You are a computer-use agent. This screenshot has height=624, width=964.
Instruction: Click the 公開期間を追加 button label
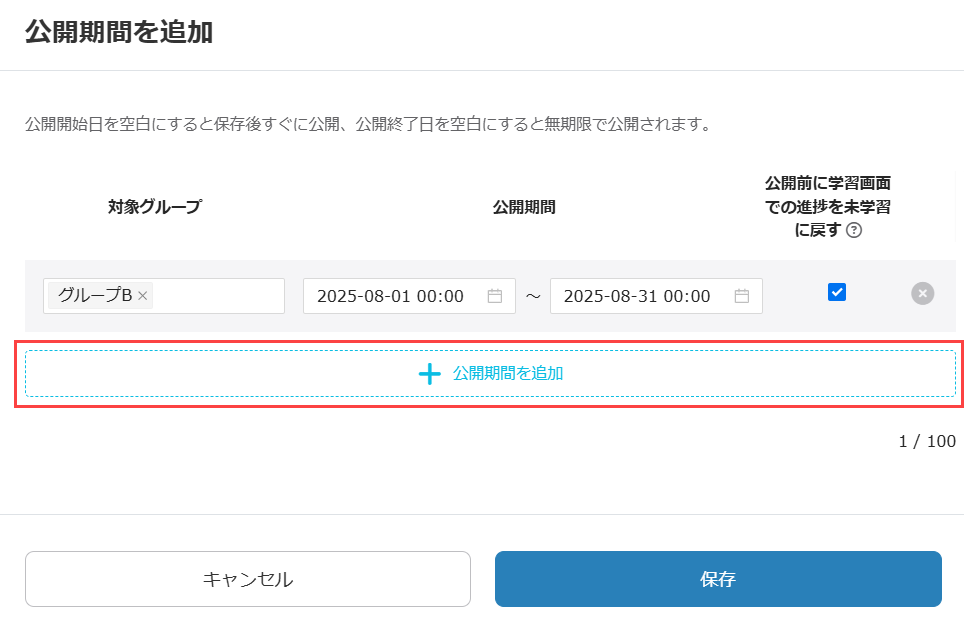507,373
